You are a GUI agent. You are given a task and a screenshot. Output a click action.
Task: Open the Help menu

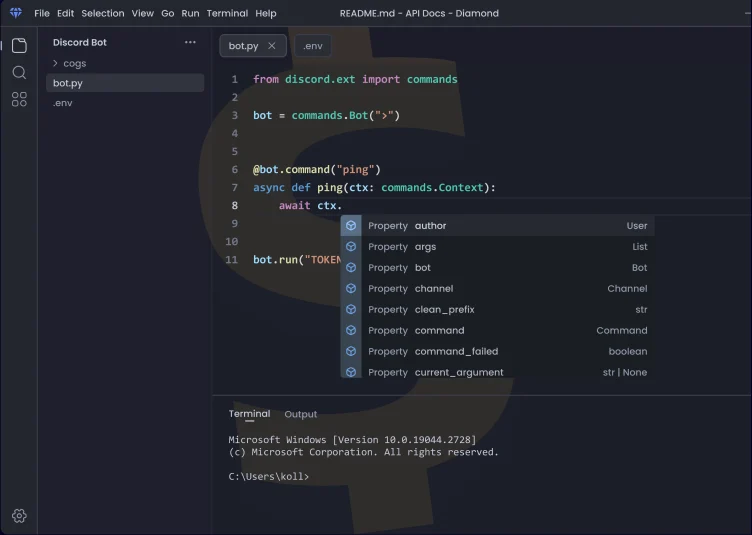[266, 13]
